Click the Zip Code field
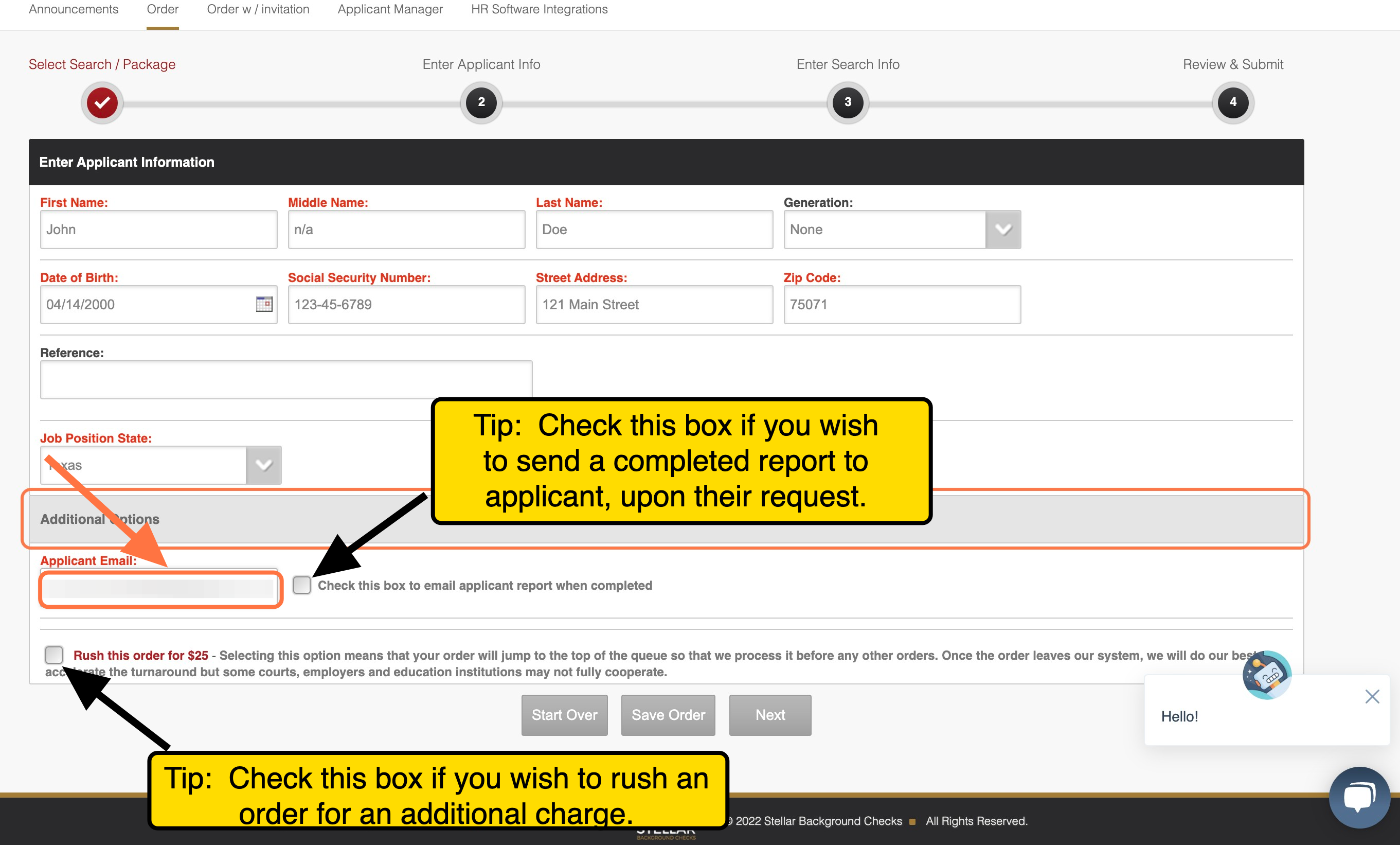Screen dimensions: 1400x845 pyautogui.click(x=902, y=305)
